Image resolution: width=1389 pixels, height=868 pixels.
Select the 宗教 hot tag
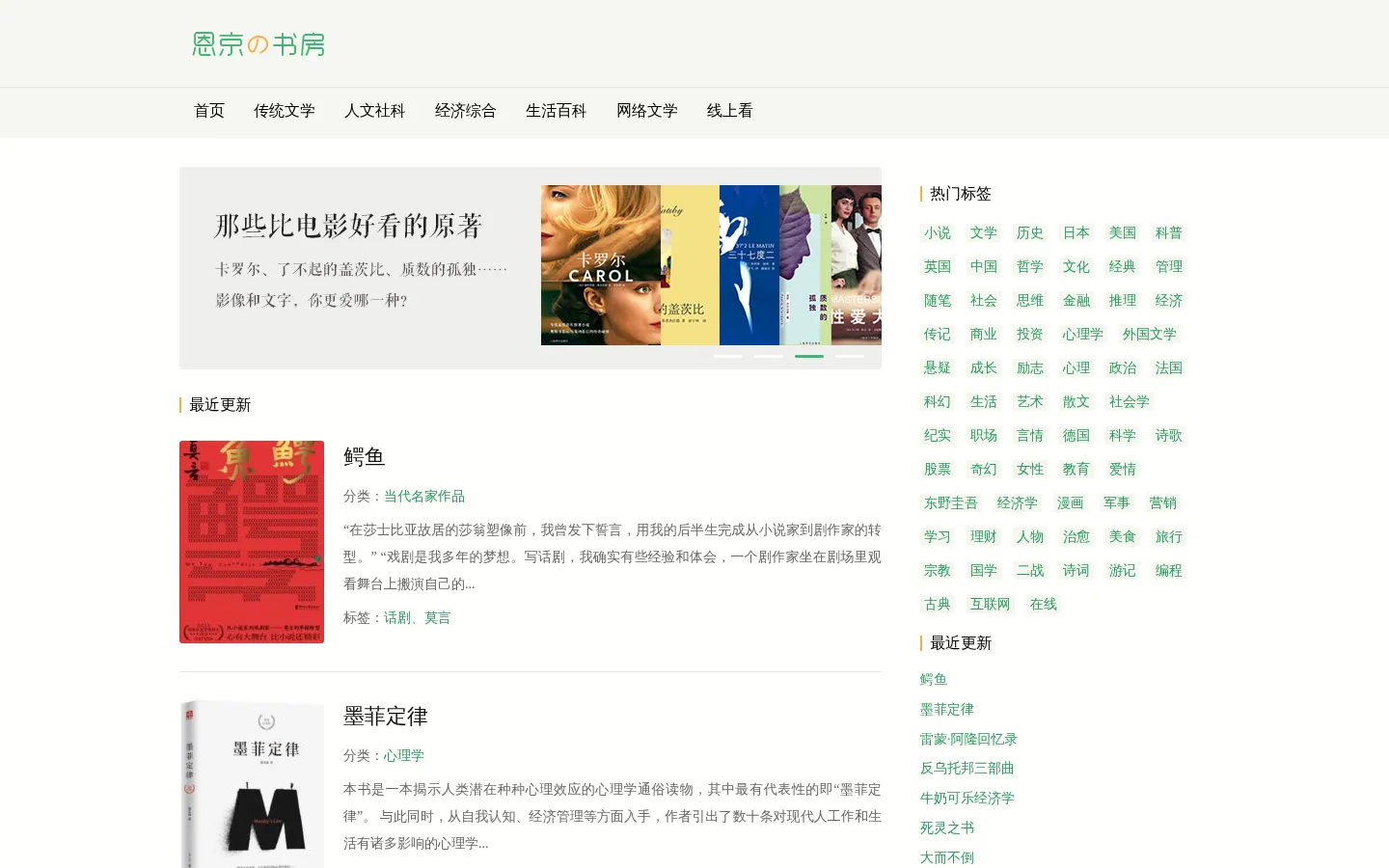tap(938, 570)
